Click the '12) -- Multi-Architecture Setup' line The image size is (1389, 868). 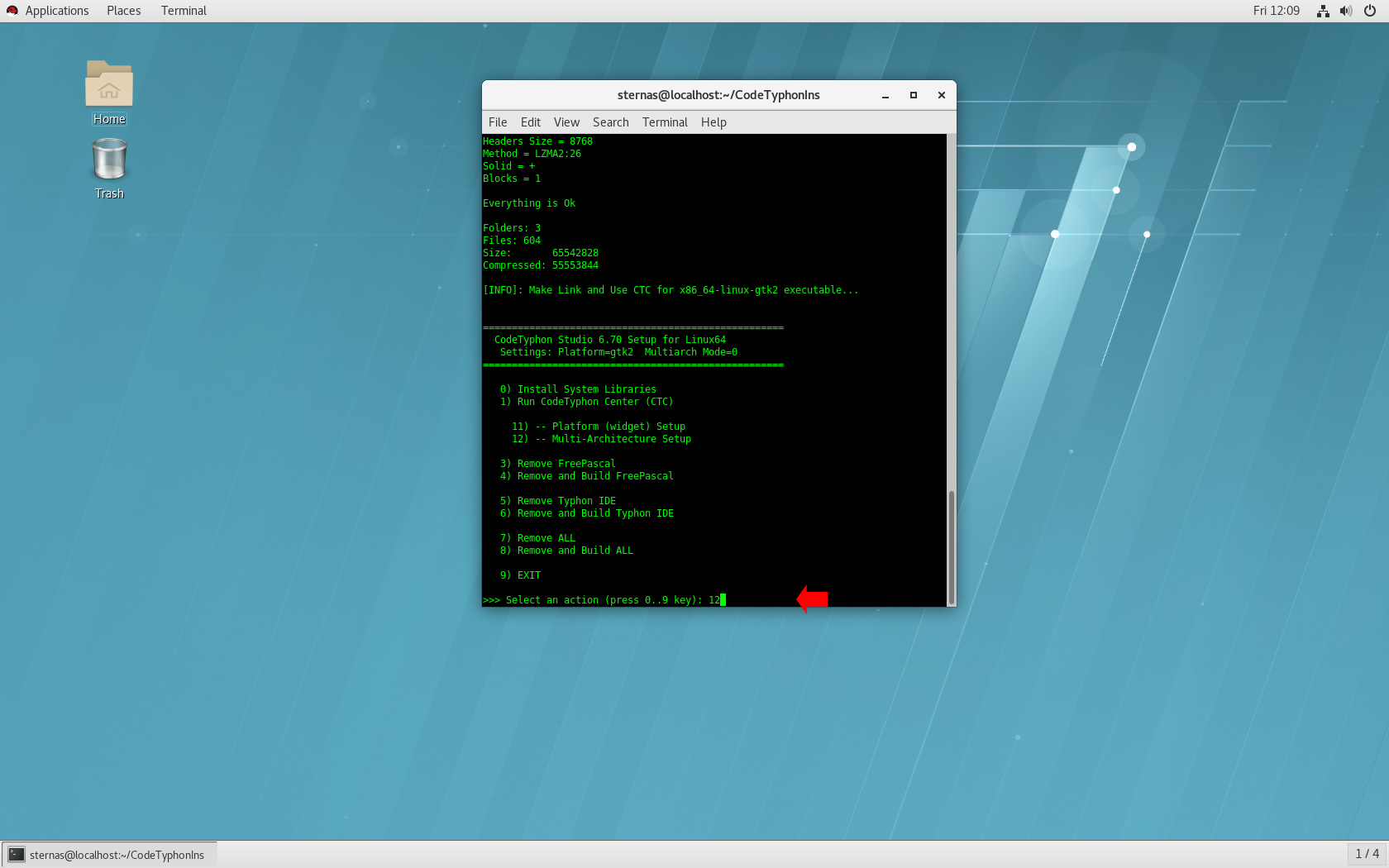coord(601,439)
